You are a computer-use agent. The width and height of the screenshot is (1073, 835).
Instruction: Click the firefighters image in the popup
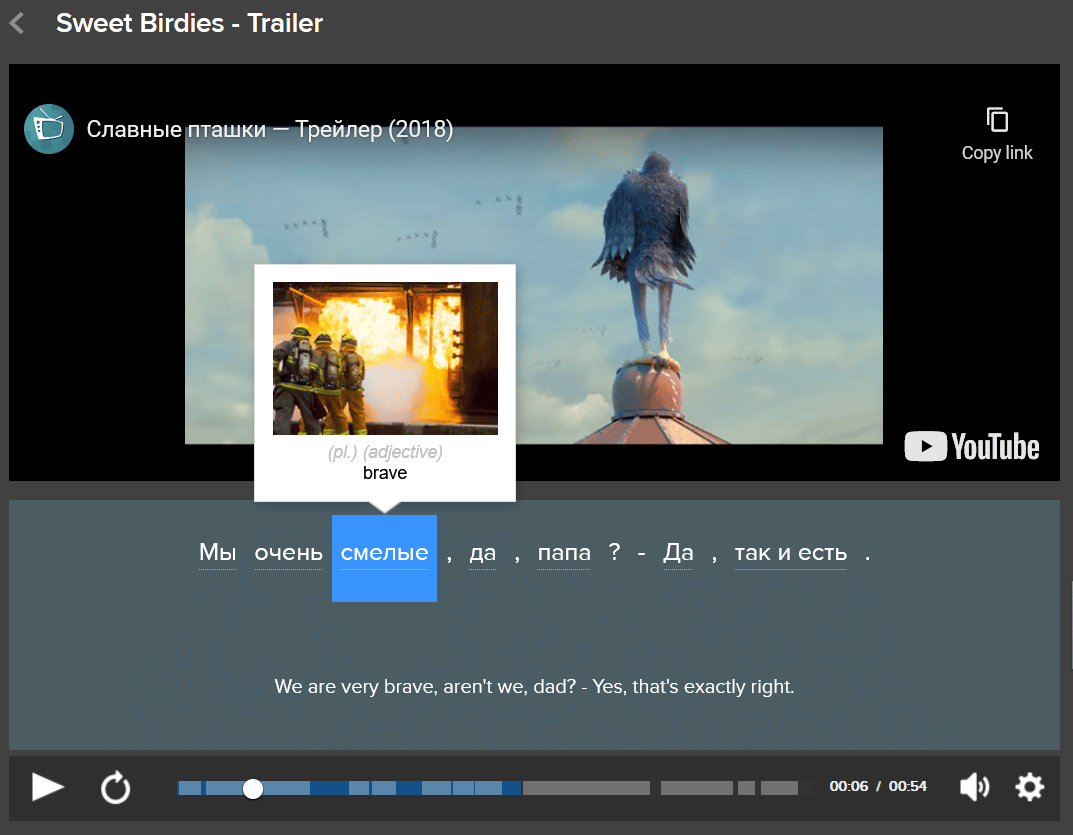[x=385, y=358]
